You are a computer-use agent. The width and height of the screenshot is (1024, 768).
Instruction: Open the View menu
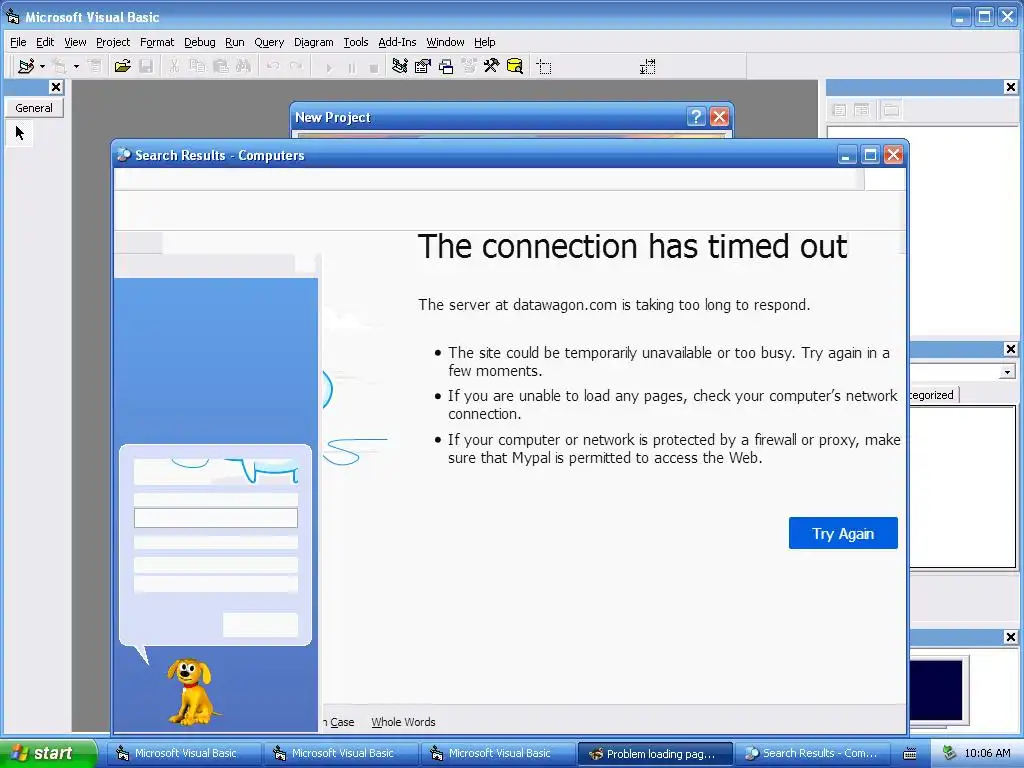click(75, 42)
